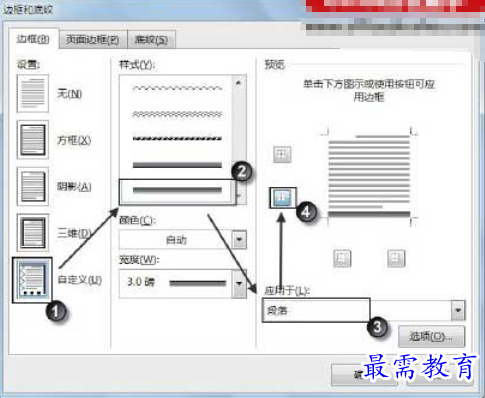Click the 自定义(U) custom border setting icon
Screen dimensions: 485x398
32,280
